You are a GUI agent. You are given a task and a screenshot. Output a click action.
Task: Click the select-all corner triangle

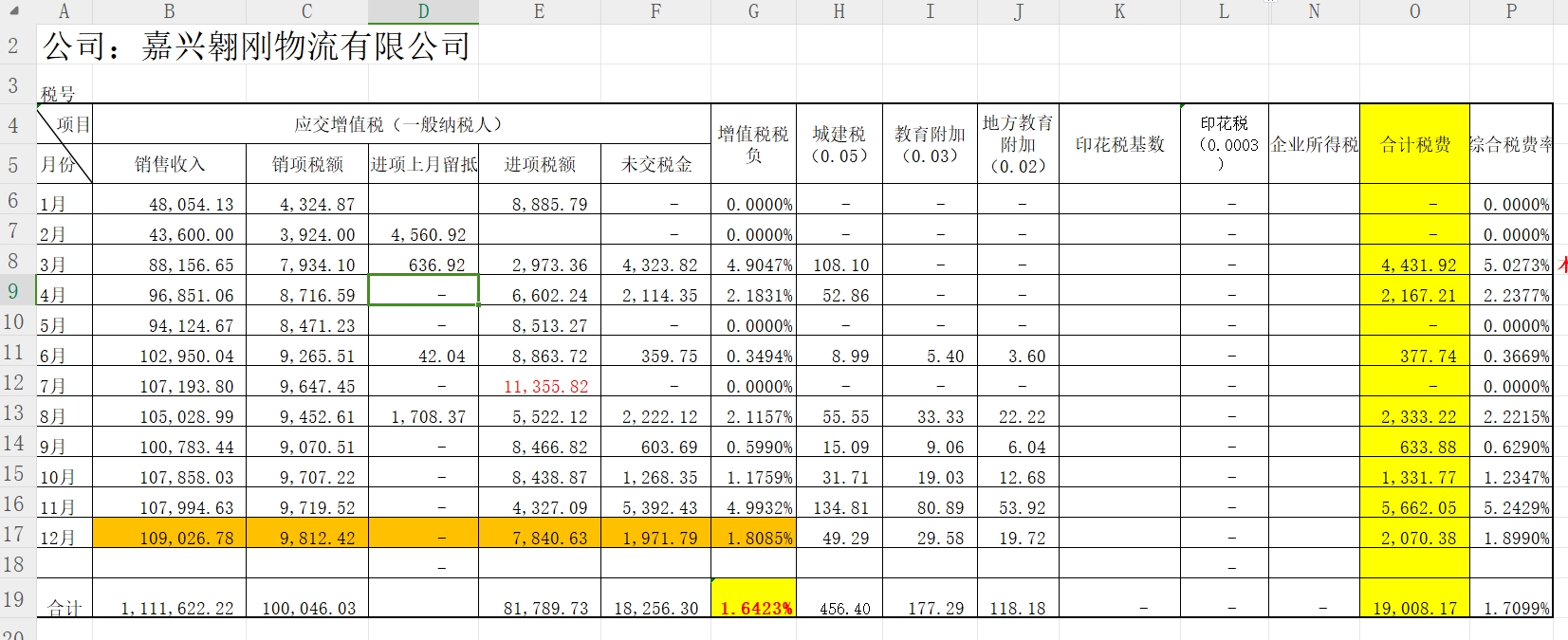pyautogui.click(x=16, y=11)
